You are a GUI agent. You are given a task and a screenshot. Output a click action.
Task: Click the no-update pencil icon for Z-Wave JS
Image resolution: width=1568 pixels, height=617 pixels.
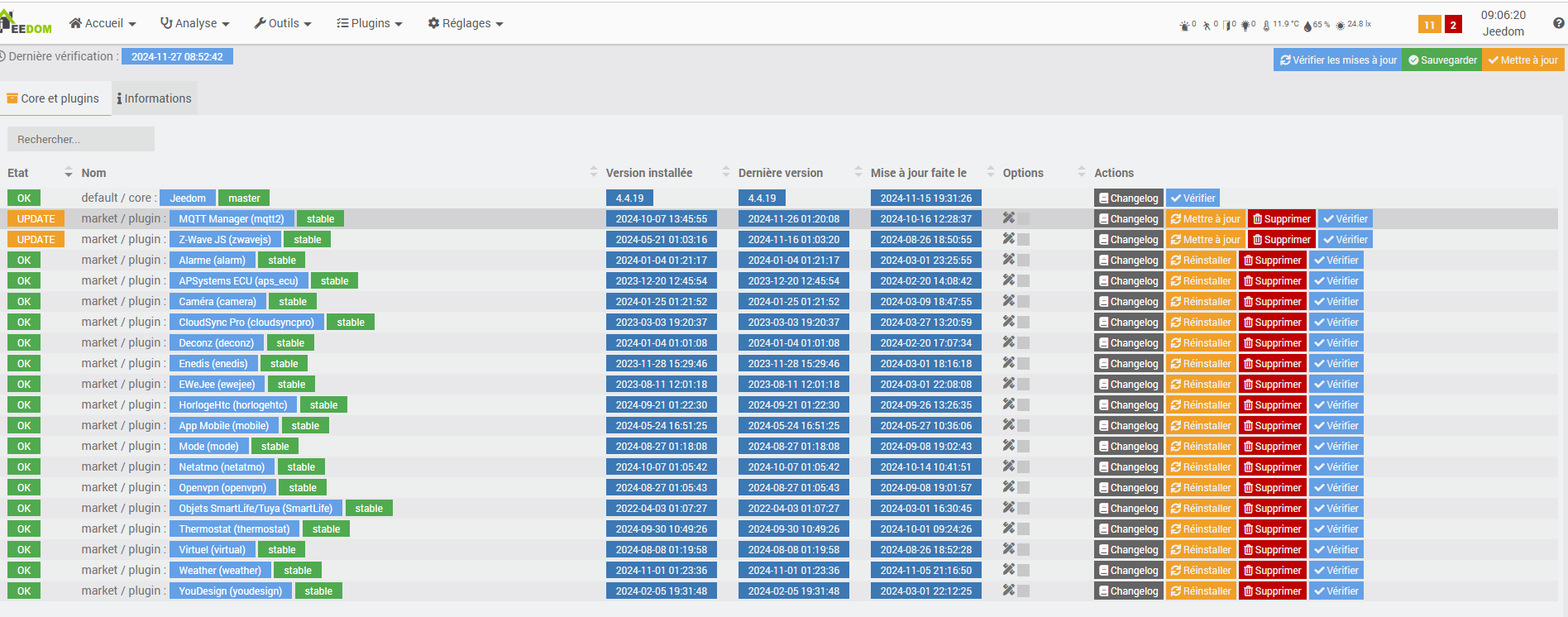[1008, 239]
